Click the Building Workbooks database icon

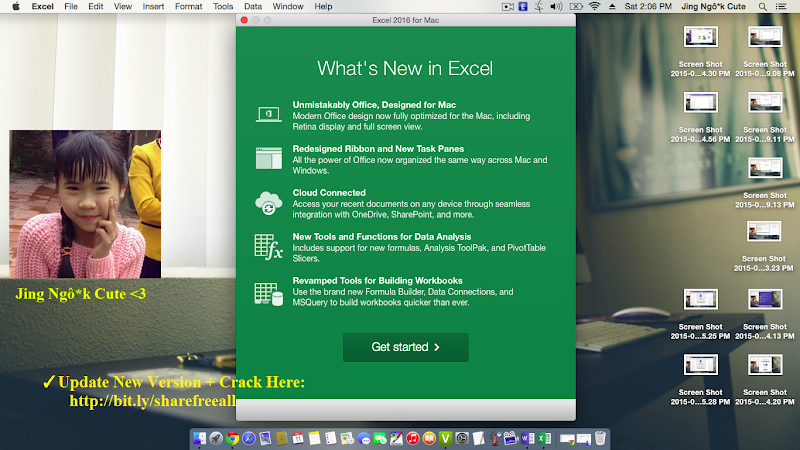268,294
